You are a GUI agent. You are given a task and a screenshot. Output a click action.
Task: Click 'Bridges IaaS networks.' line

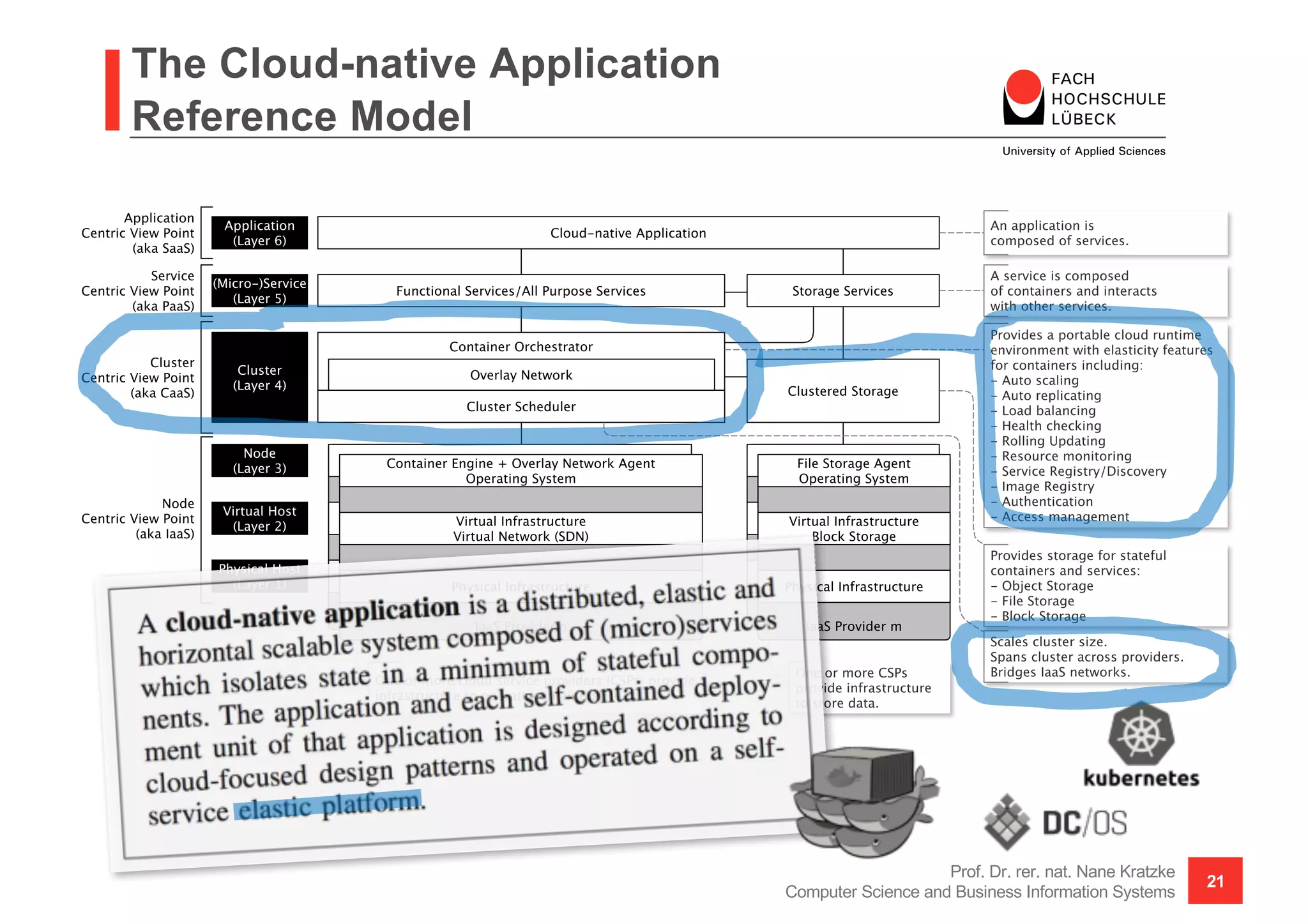pos(1060,672)
